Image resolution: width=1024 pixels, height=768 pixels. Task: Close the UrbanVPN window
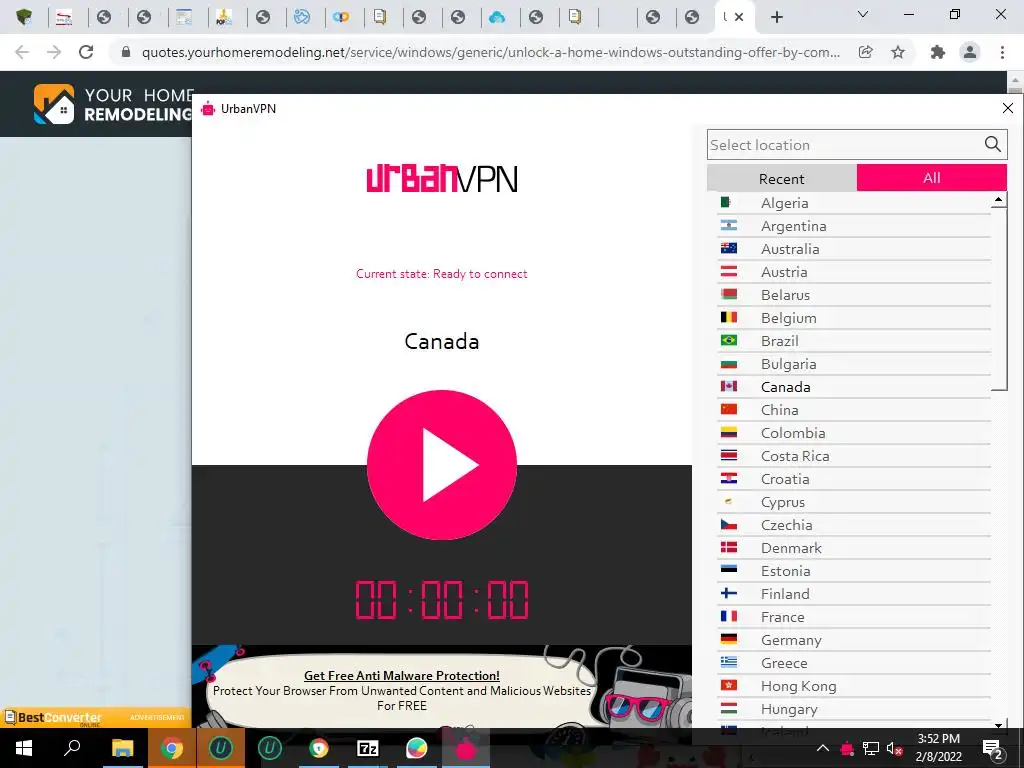1008,108
